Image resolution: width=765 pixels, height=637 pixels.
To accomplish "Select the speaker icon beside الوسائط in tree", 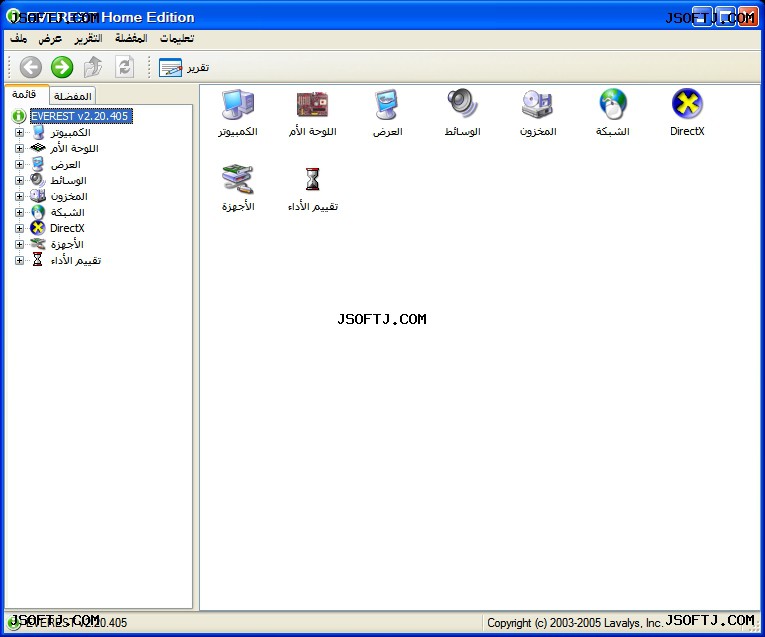I will 38,180.
